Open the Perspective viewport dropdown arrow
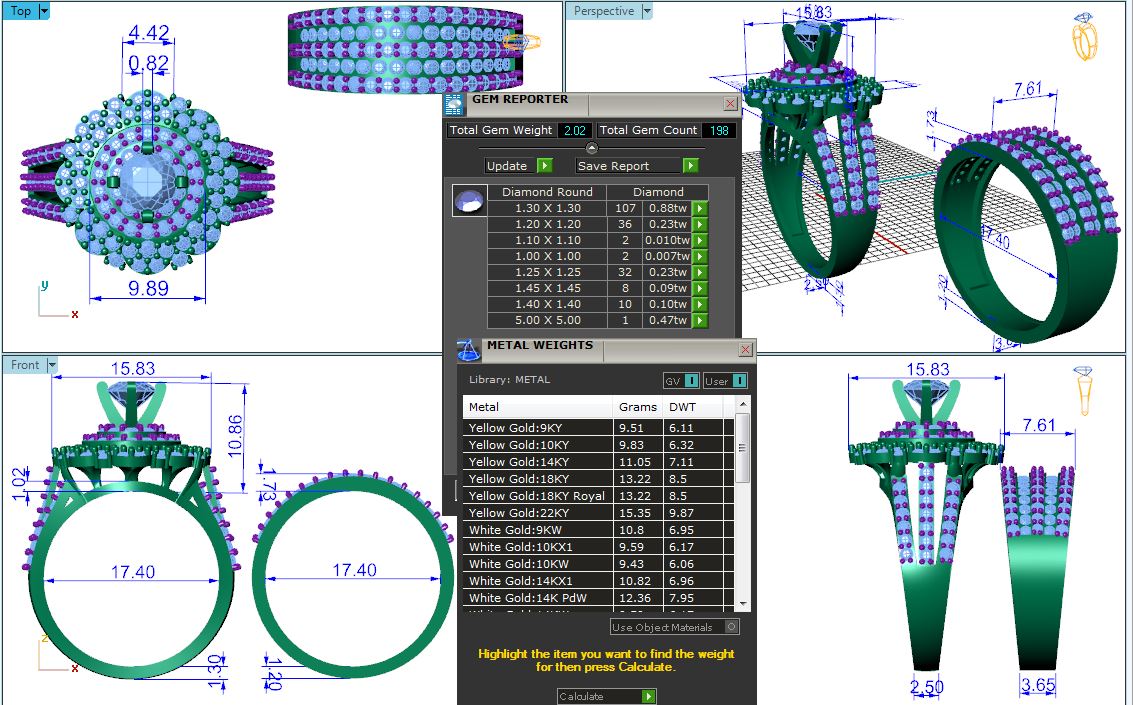 click(x=646, y=11)
